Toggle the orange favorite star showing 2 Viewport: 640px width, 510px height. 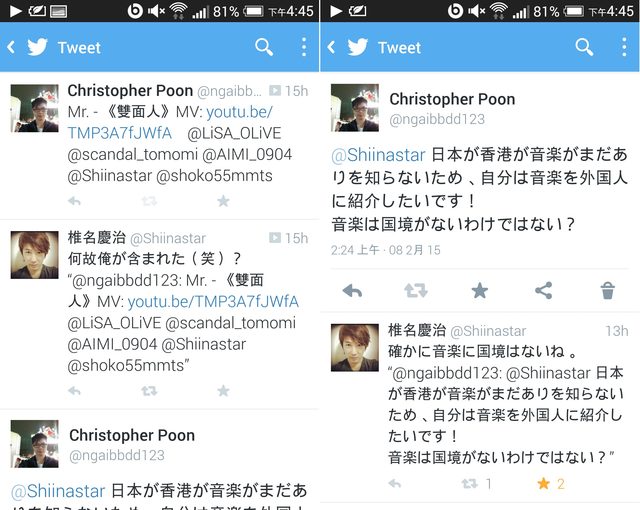[543, 484]
